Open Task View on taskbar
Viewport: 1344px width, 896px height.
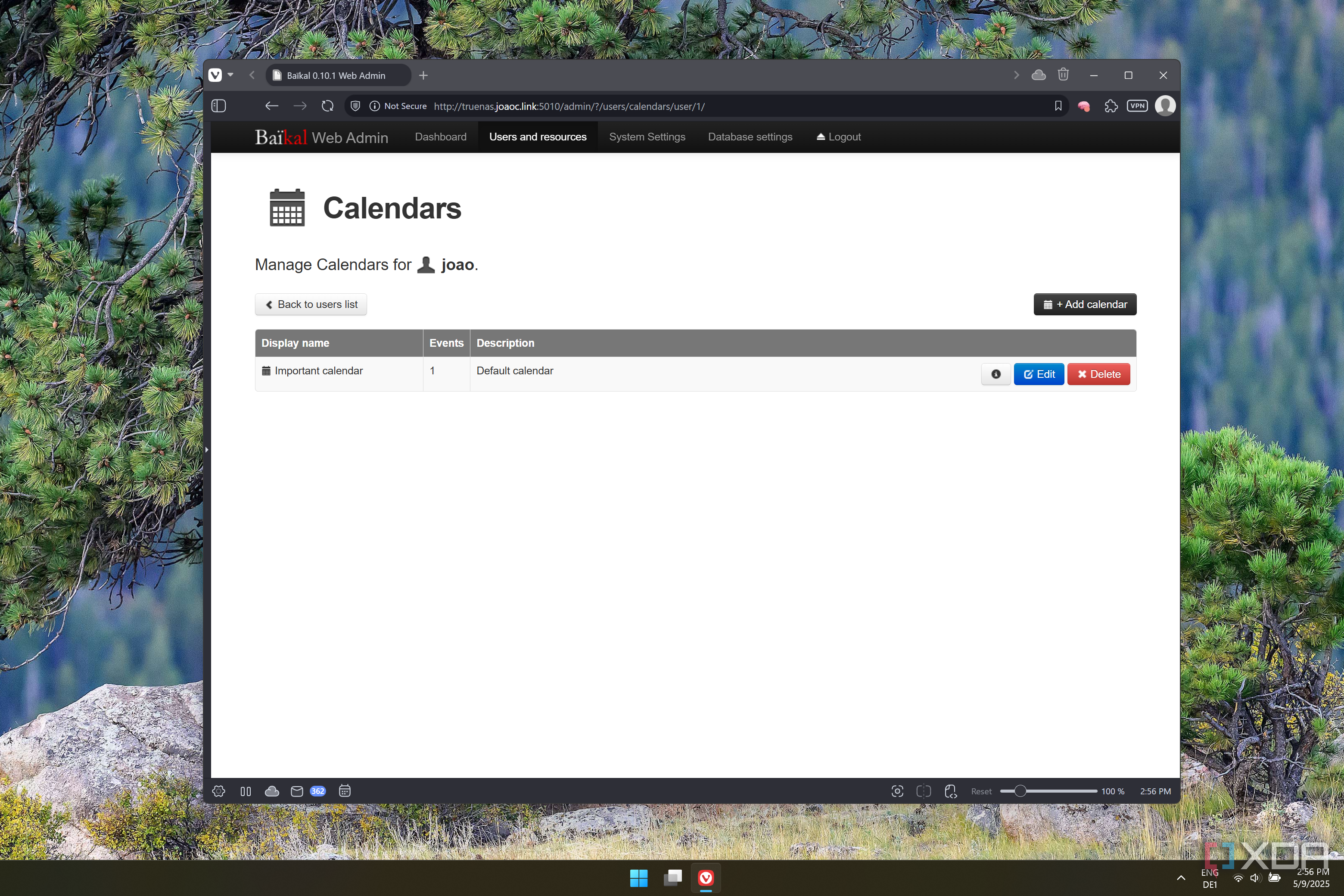pos(672,878)
